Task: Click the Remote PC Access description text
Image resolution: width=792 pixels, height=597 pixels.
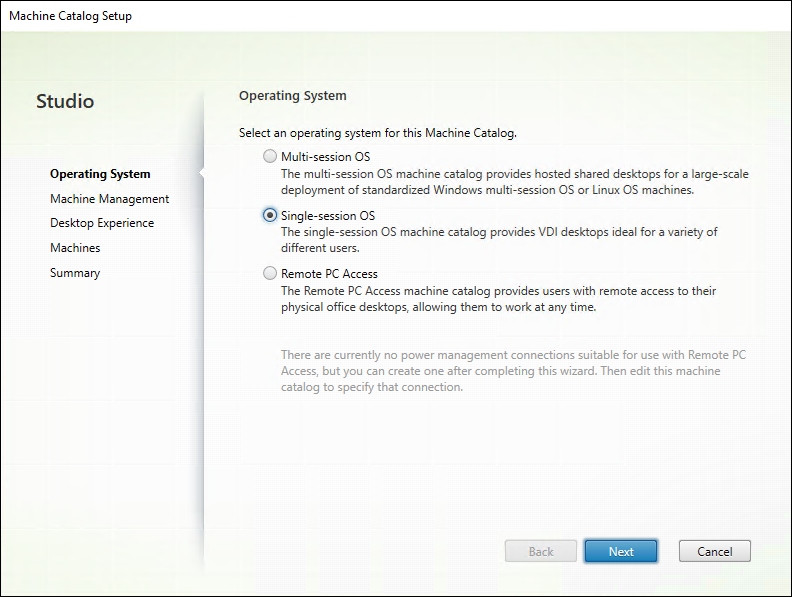Action: [499, 299]
